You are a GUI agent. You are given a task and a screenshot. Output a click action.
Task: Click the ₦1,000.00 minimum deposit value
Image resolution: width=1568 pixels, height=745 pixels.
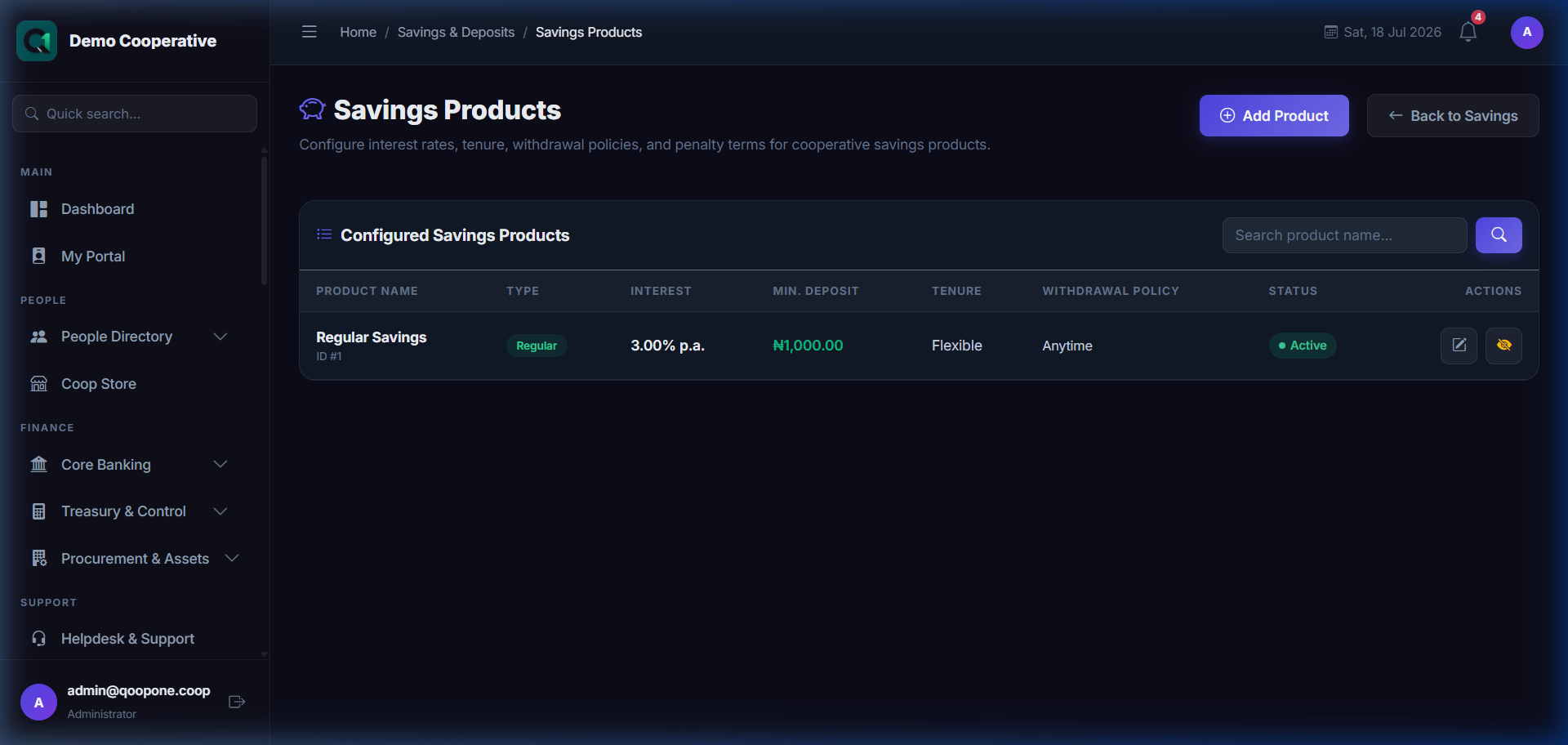click(x=808, y=346)
